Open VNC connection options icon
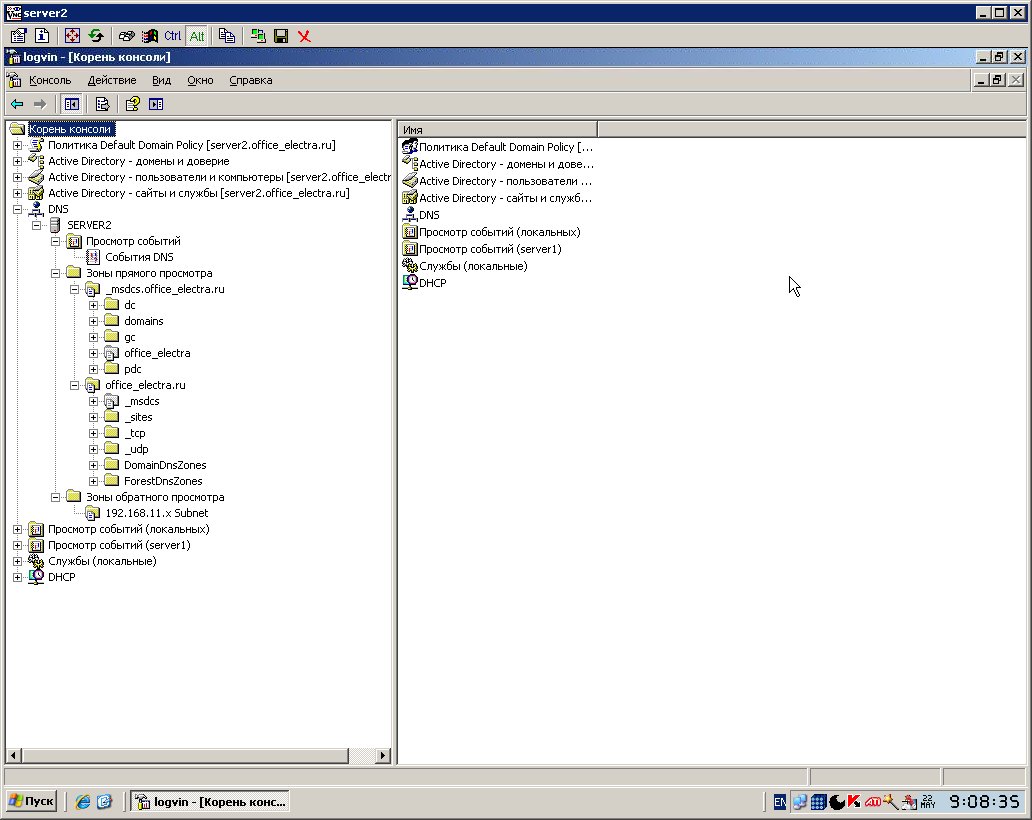The width and height of the screenshot is (1032, 820). click(18, 36)
